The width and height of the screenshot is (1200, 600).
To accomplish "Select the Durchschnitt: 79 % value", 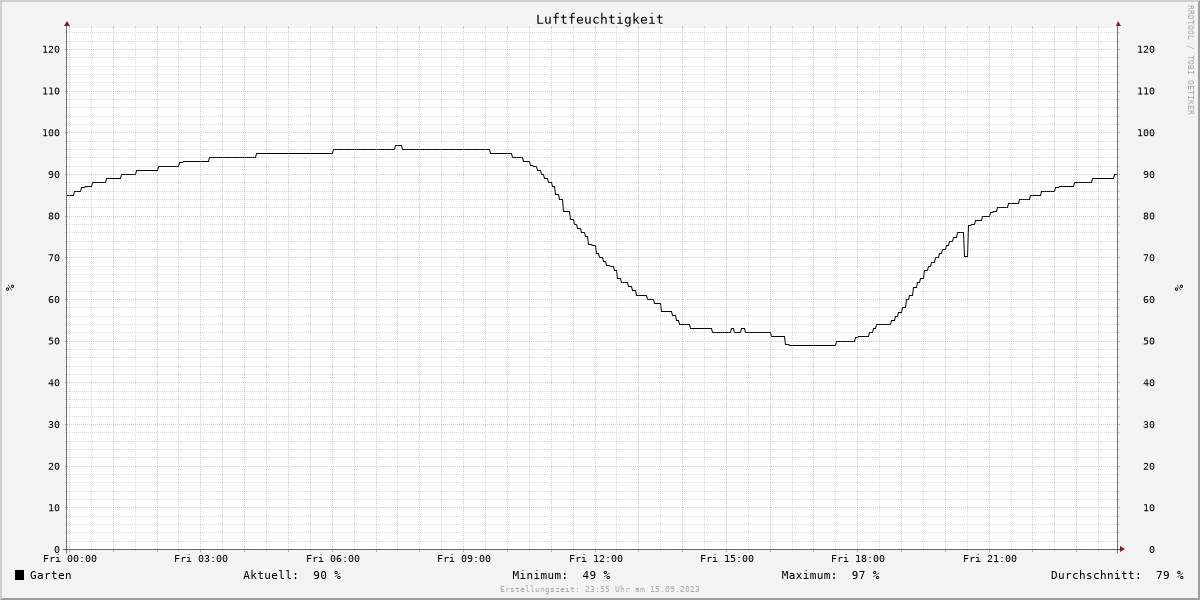I will click(x=1117, y=575).
